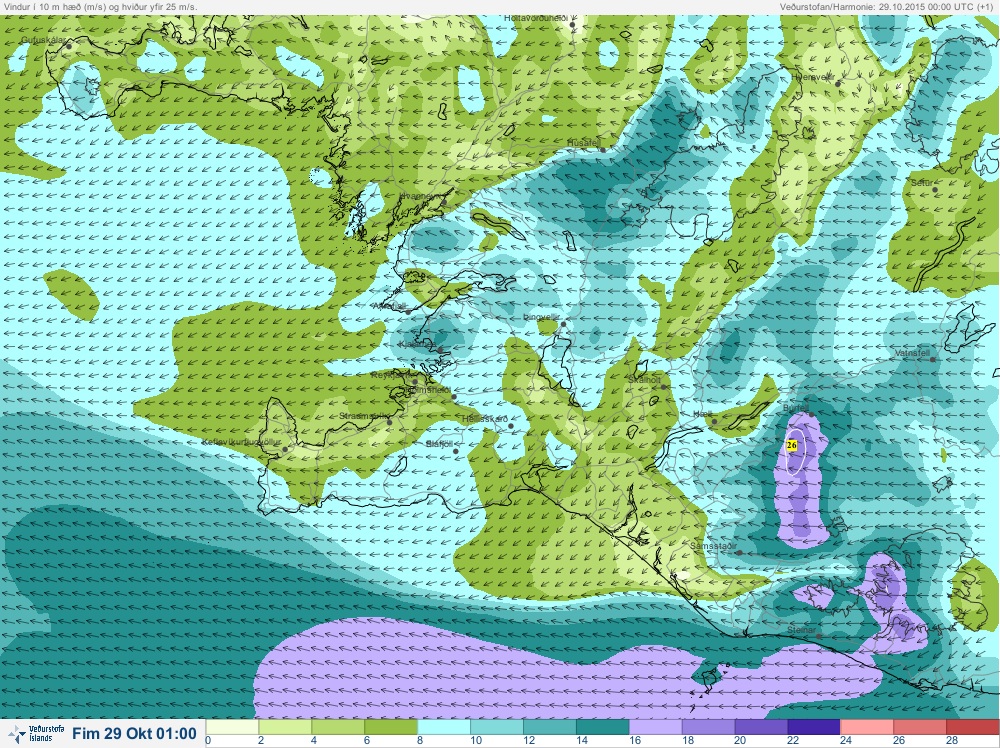Click the yellow 26 gust marker
This screenshot has height=748, width=1000.
pos(792,445)
